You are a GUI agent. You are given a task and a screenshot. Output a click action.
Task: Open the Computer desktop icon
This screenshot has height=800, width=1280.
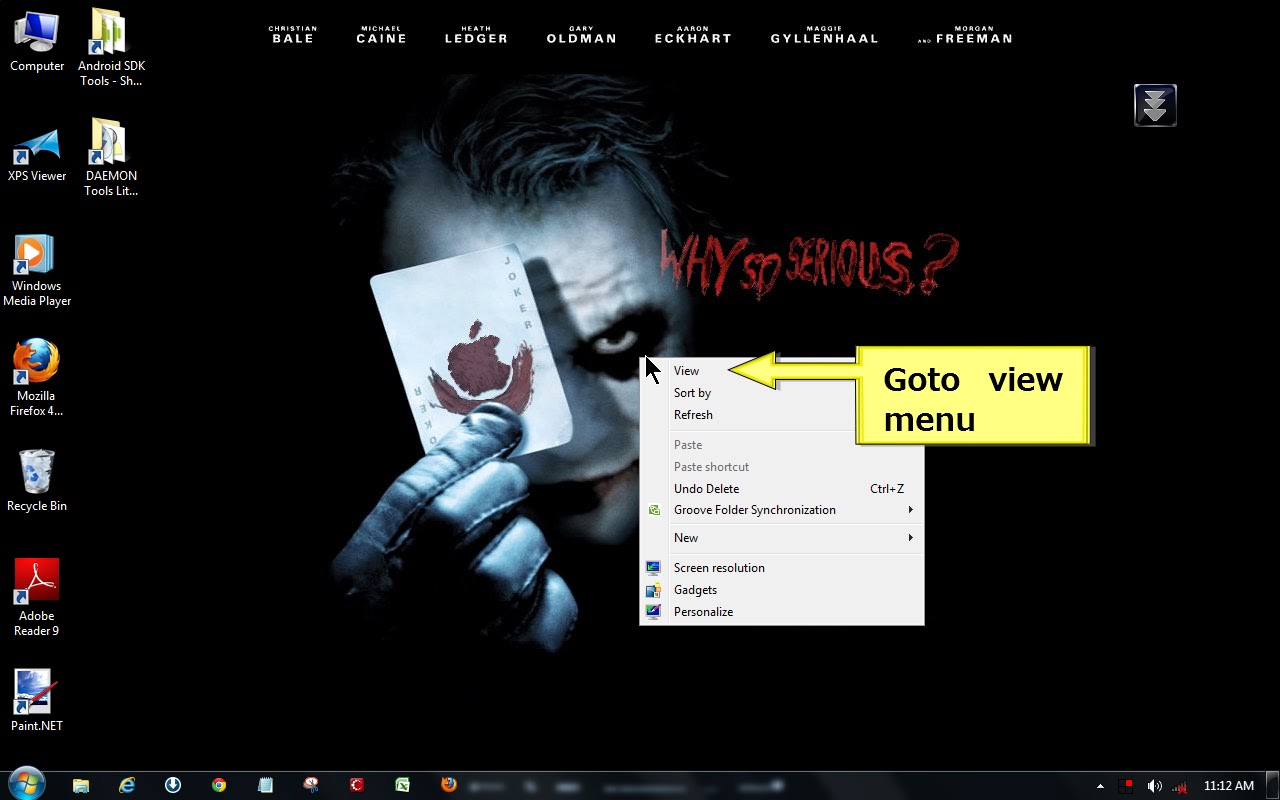click(x=36, y=35)
